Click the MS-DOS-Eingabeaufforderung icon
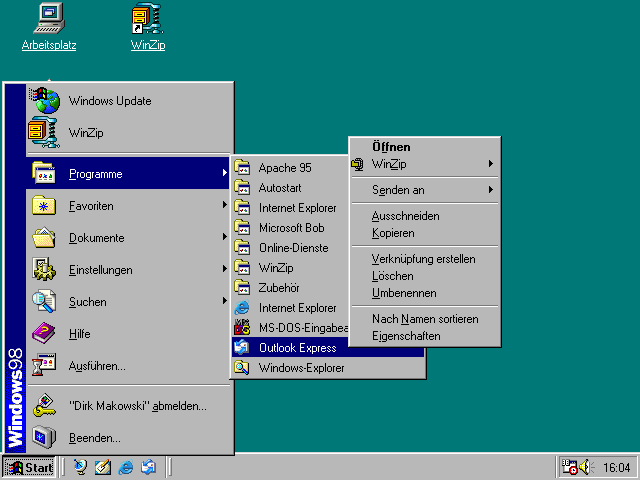This screenshot has width=640, height=480. coord(242,327)
